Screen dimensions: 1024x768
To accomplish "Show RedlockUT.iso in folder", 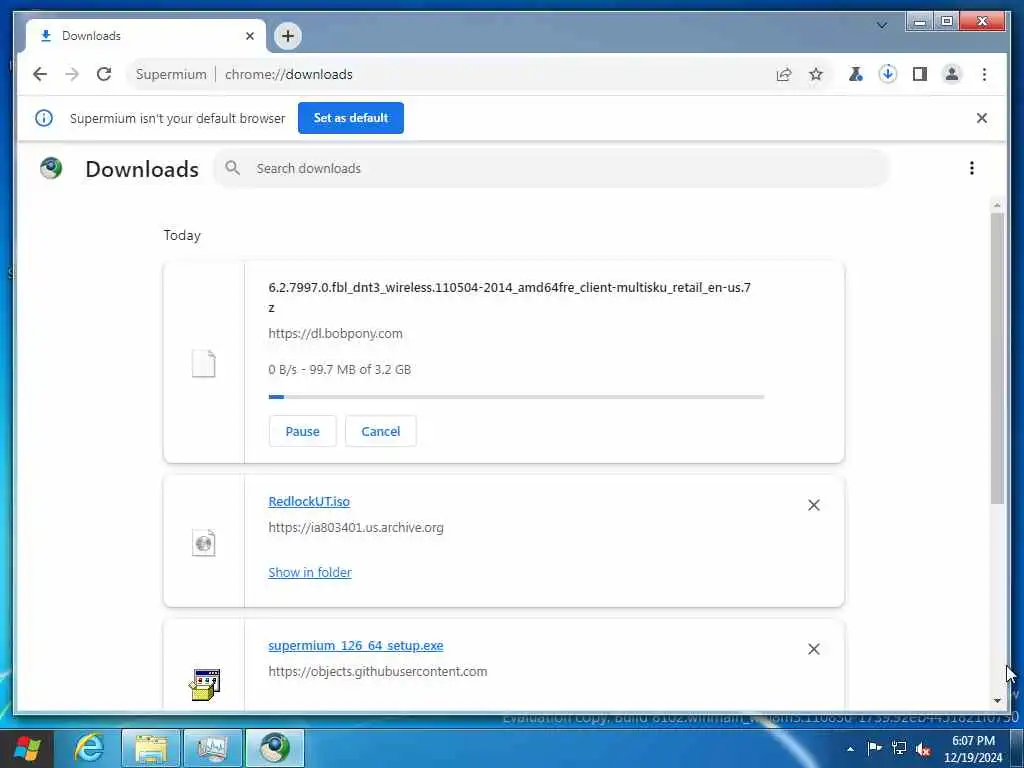I will (x=310, y=572).
